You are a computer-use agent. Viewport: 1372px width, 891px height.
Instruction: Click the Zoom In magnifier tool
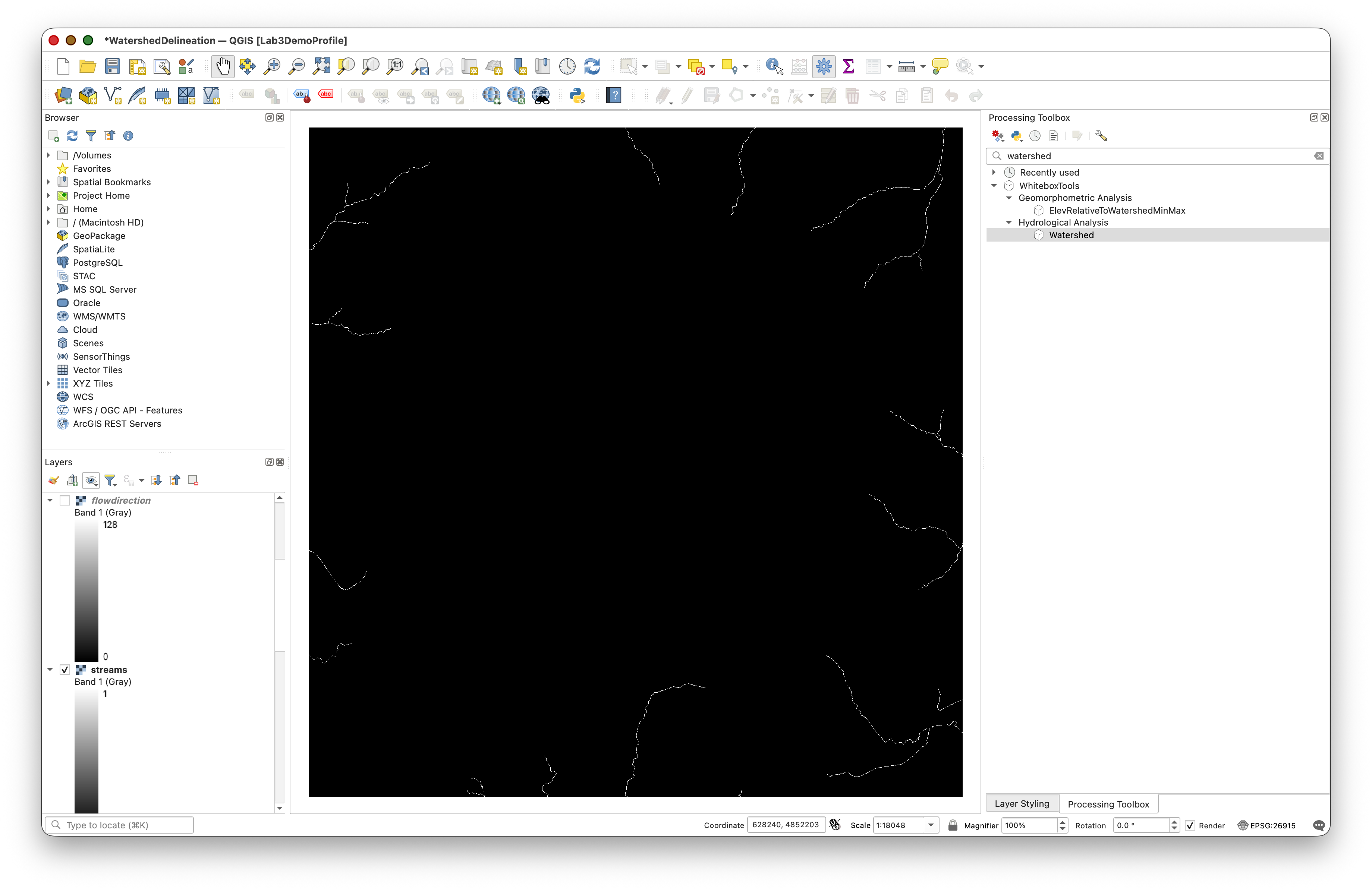coord(271,67)
